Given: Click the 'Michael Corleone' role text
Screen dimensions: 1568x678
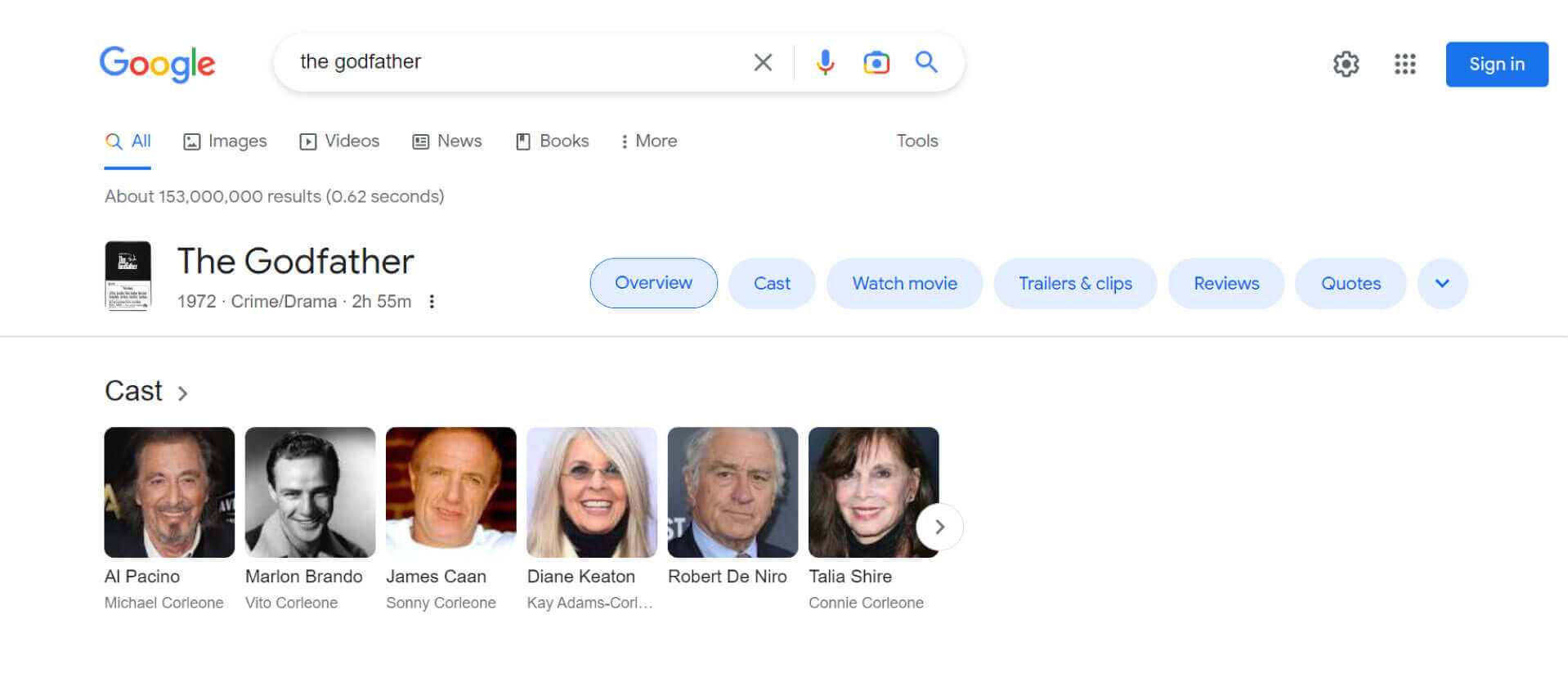Looking at the screenshot, I should point(164,603).
